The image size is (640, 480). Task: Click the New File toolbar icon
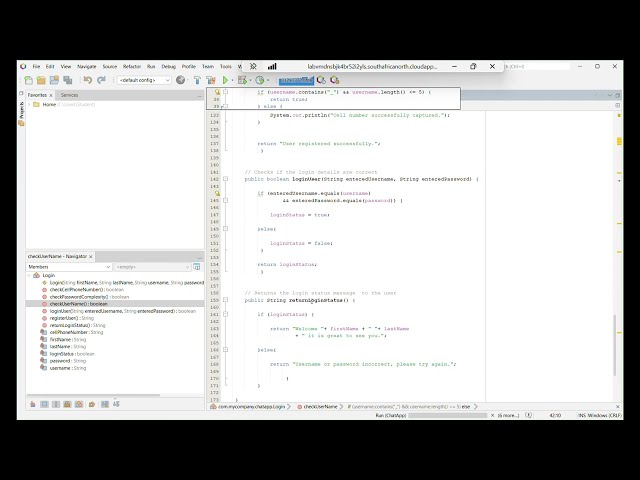(x=28, y=80)
